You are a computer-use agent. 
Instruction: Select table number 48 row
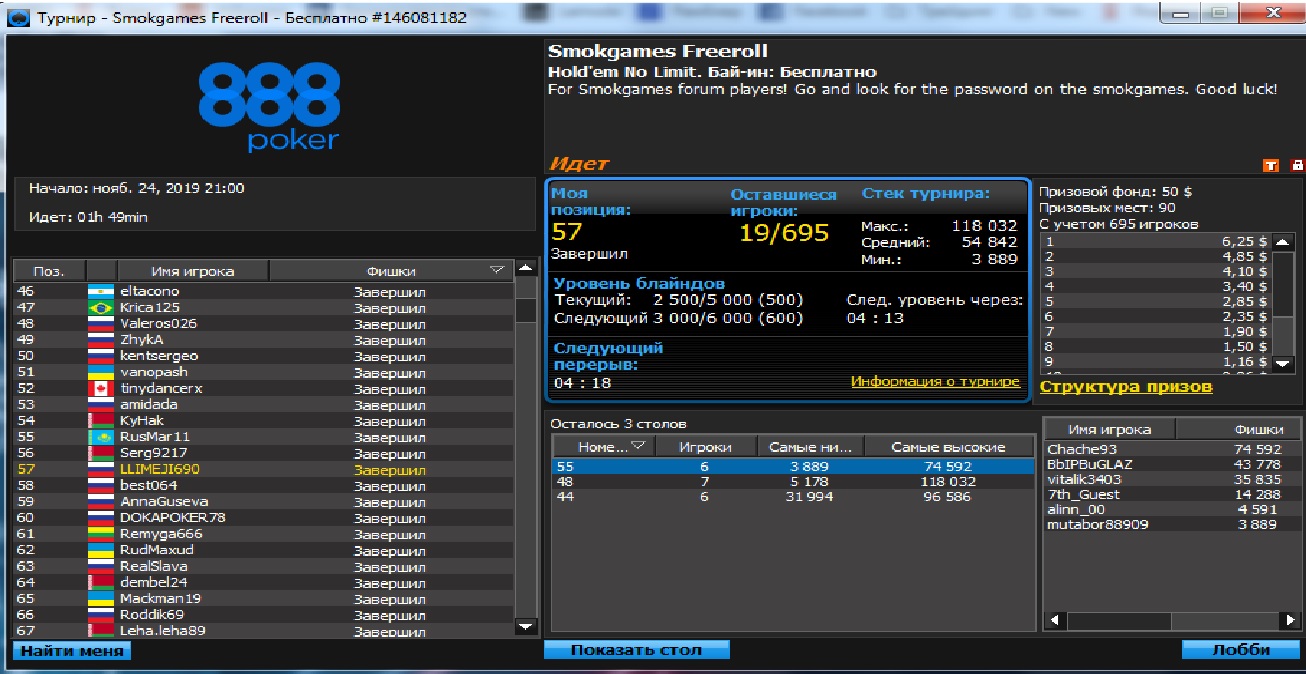(793, 481)
